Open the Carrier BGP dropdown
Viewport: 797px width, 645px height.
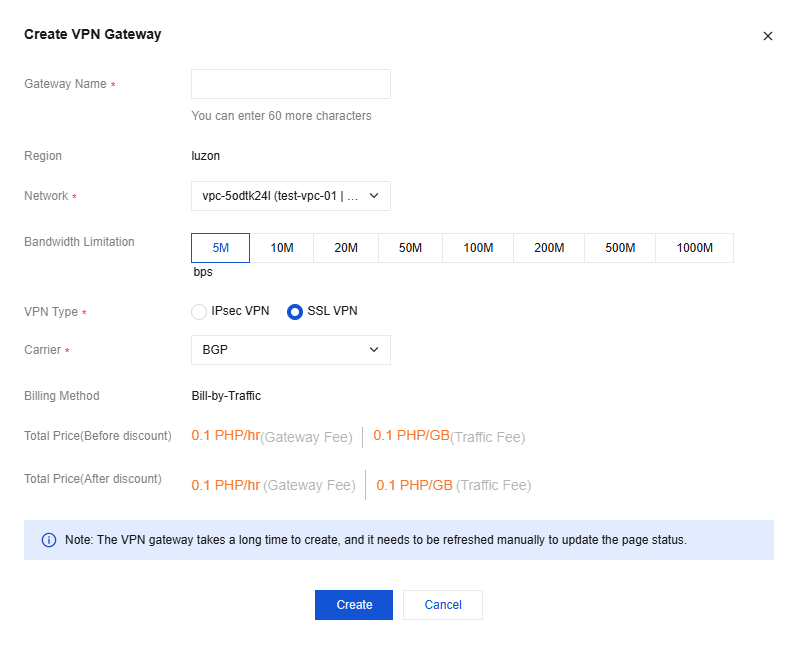coord(291,350)
